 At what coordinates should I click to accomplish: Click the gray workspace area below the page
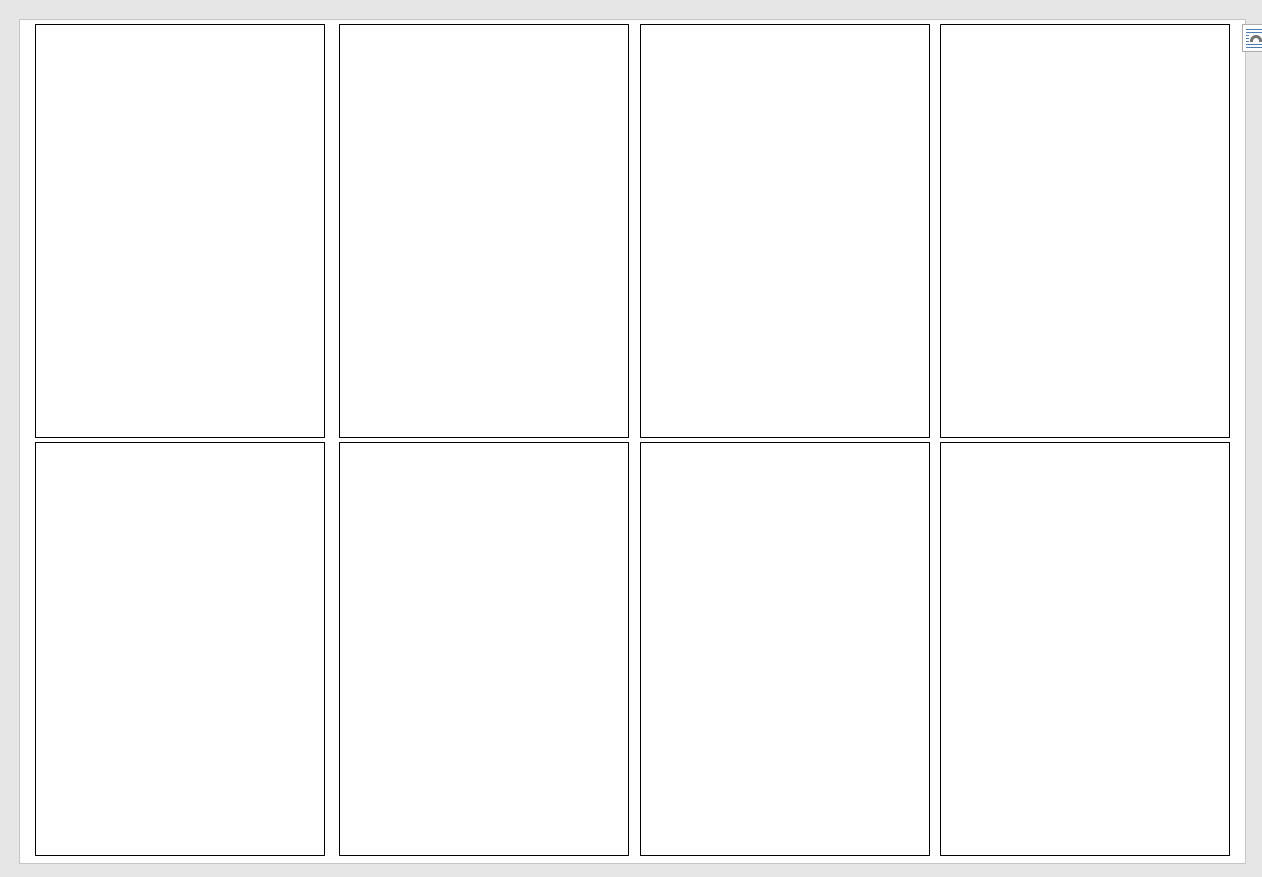click(x=630, y=870)
